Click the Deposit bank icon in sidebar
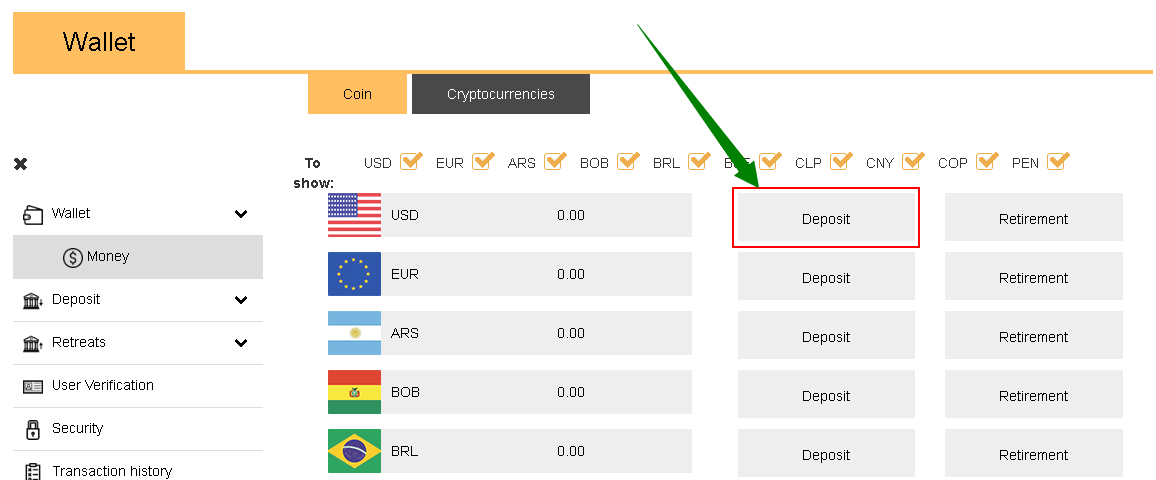Image resolution: width=1156 pixels, height=480 pixels. pyautogui.click(x=32, y=300)
